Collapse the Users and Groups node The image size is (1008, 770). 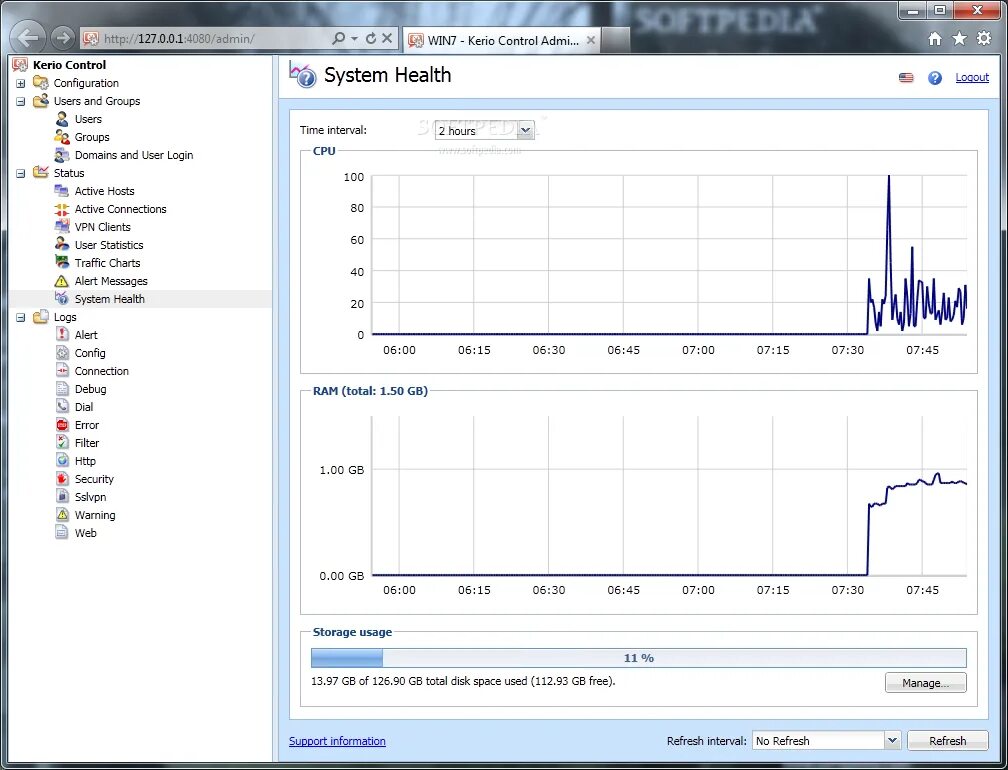21,102
